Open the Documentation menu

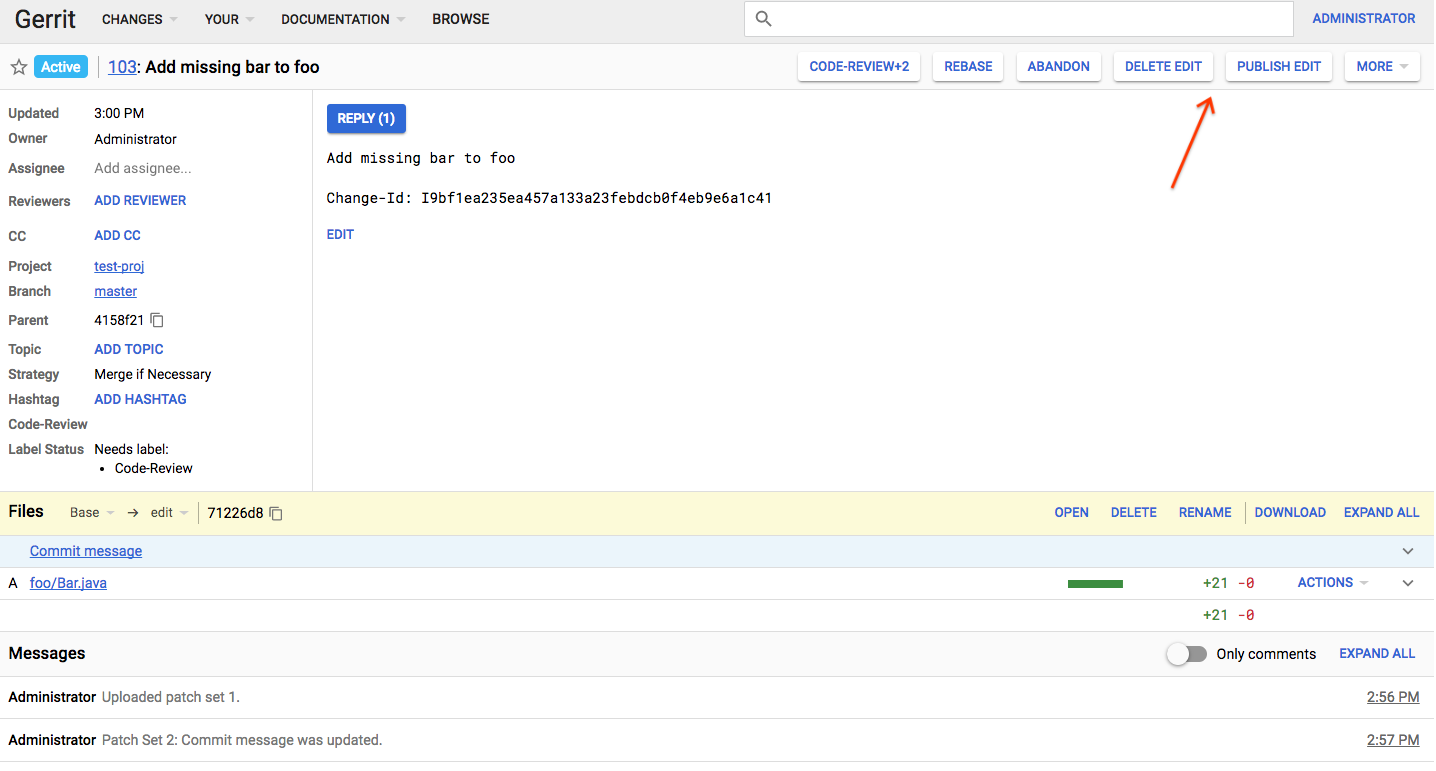click(x=343, y=19)
